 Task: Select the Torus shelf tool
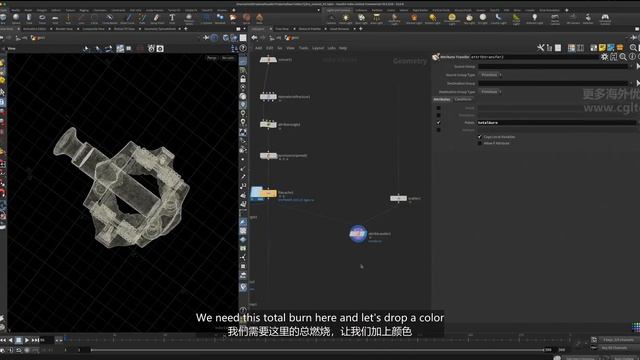point(42,18)
